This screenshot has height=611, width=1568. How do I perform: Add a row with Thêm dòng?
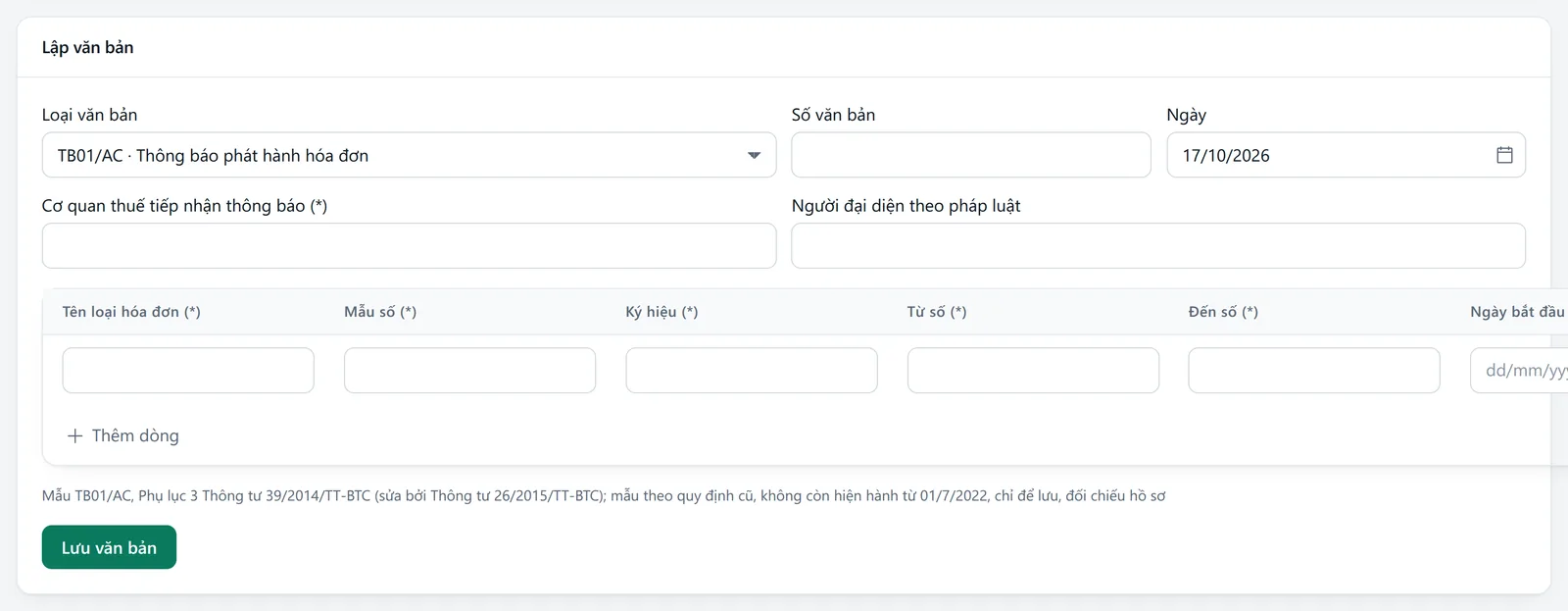122,435
